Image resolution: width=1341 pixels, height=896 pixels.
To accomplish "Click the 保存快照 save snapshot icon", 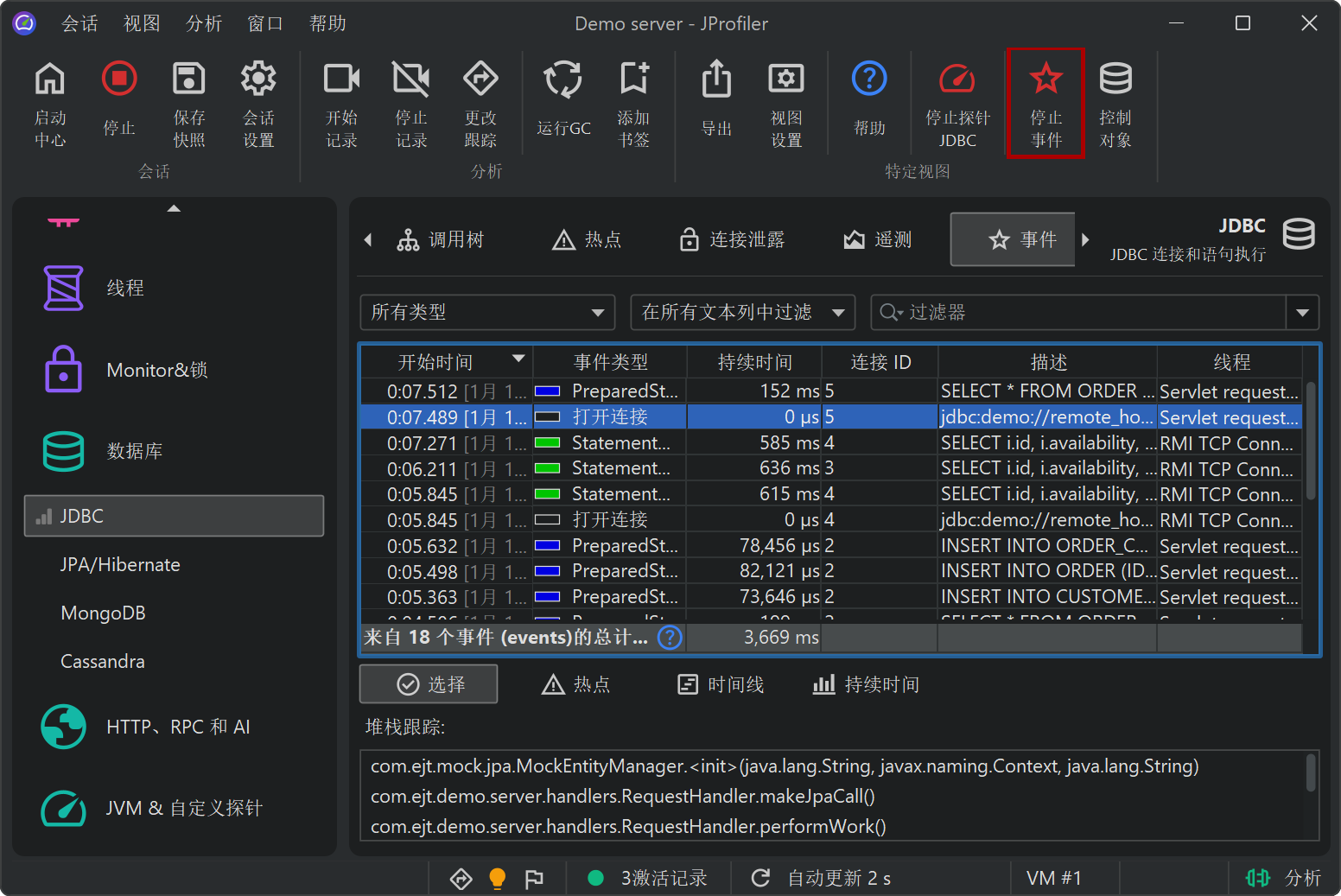I will (x=188, y=80).
